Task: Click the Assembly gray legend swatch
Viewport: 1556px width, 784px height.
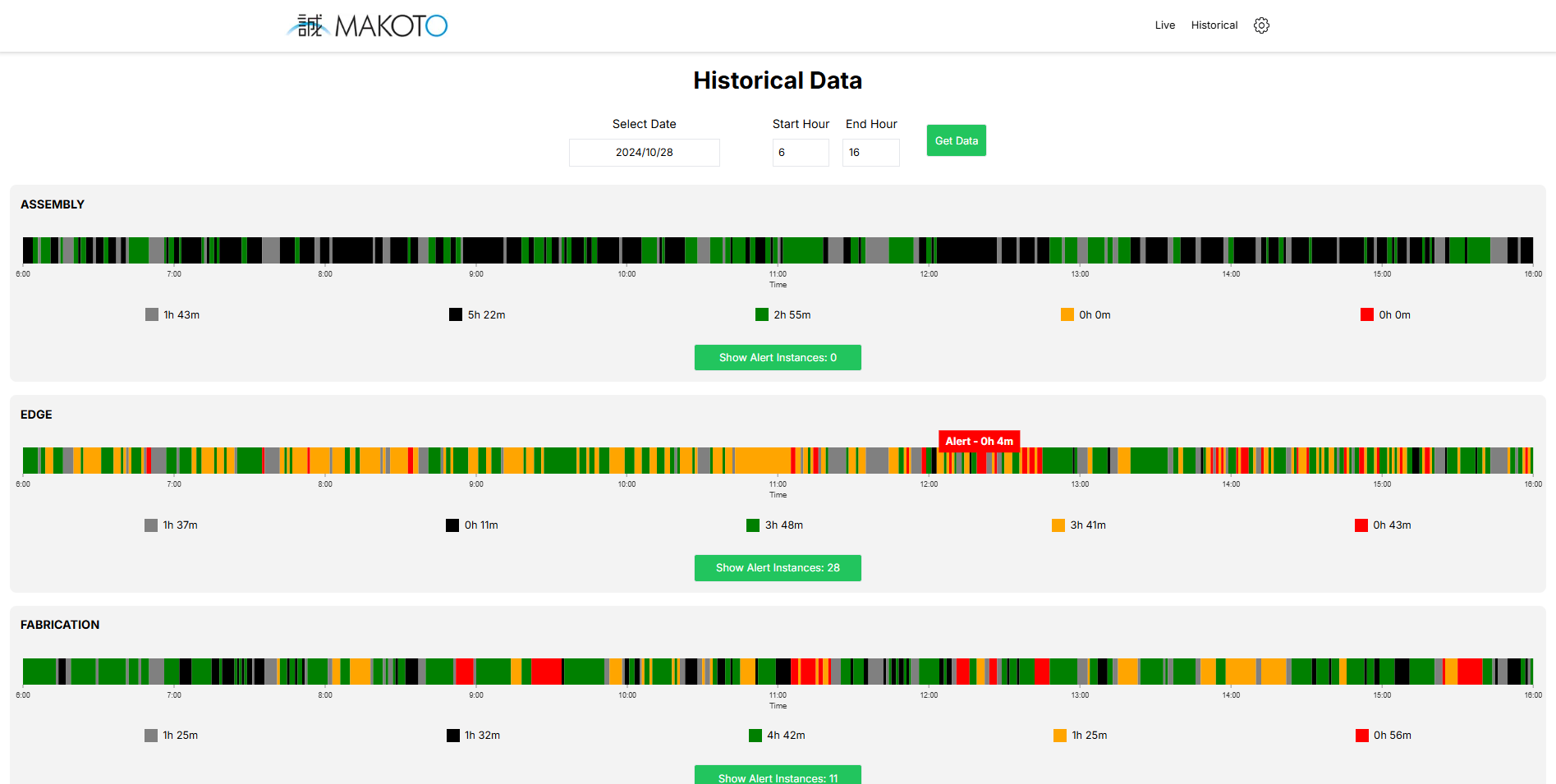Action: [x=152, y=314]
